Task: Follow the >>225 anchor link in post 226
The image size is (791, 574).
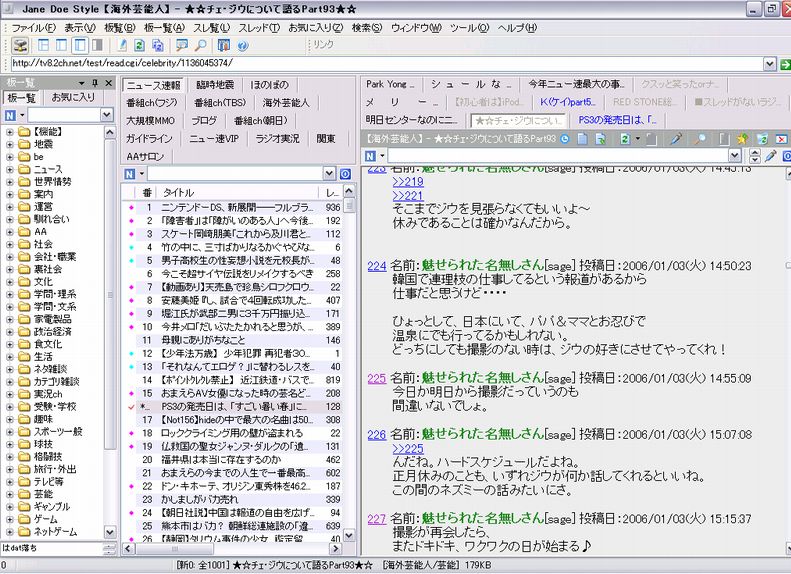Action: click(408, 449)
